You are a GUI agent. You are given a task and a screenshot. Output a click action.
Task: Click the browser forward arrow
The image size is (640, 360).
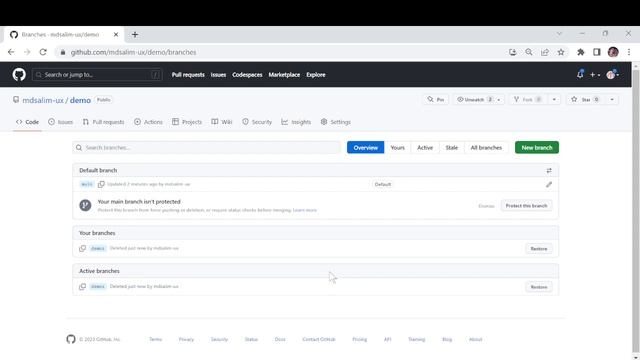27,52
